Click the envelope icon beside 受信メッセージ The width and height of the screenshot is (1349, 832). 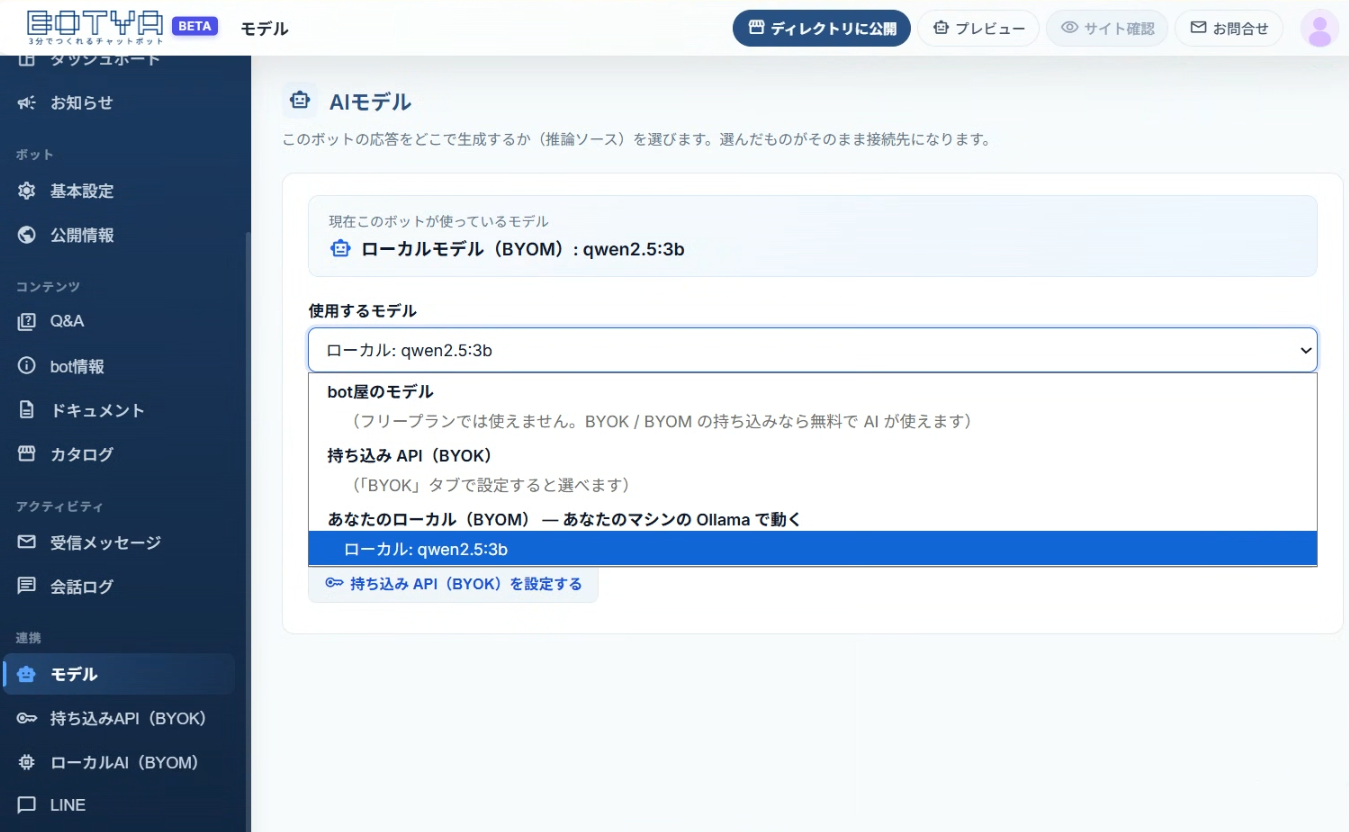(27, 542)
